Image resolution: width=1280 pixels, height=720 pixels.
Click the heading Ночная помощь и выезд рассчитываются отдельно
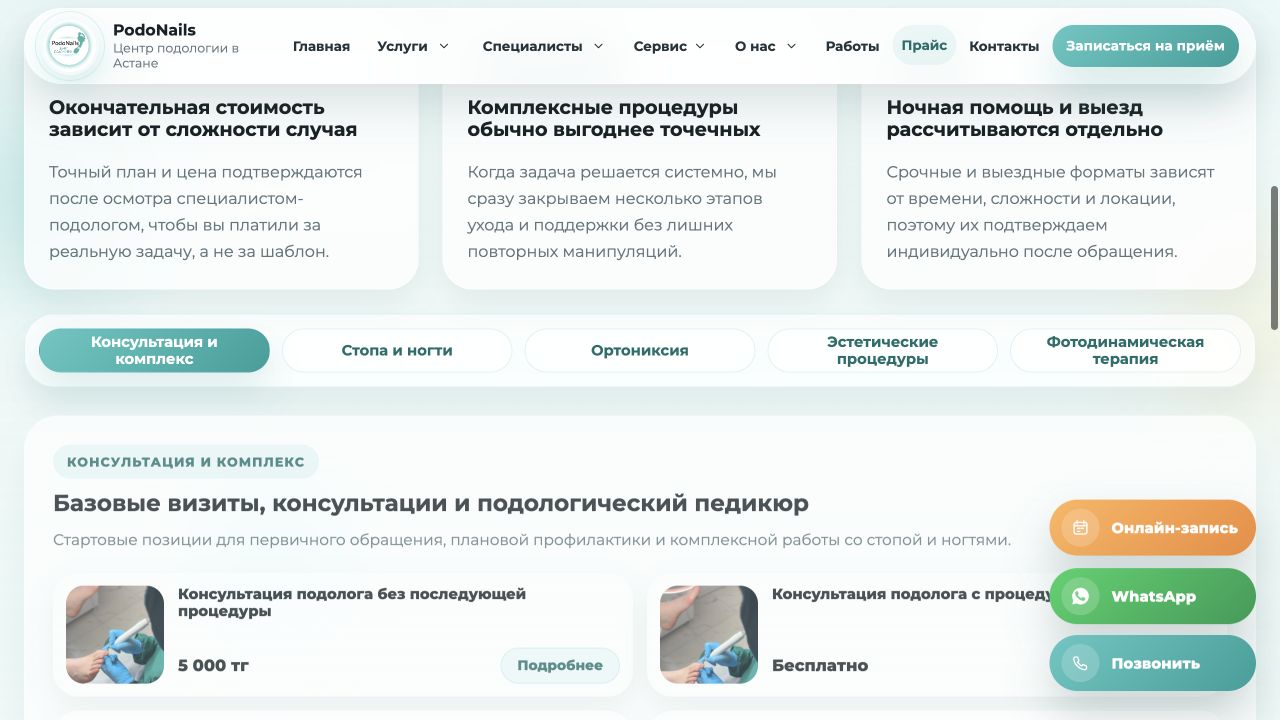[1025, 118]
